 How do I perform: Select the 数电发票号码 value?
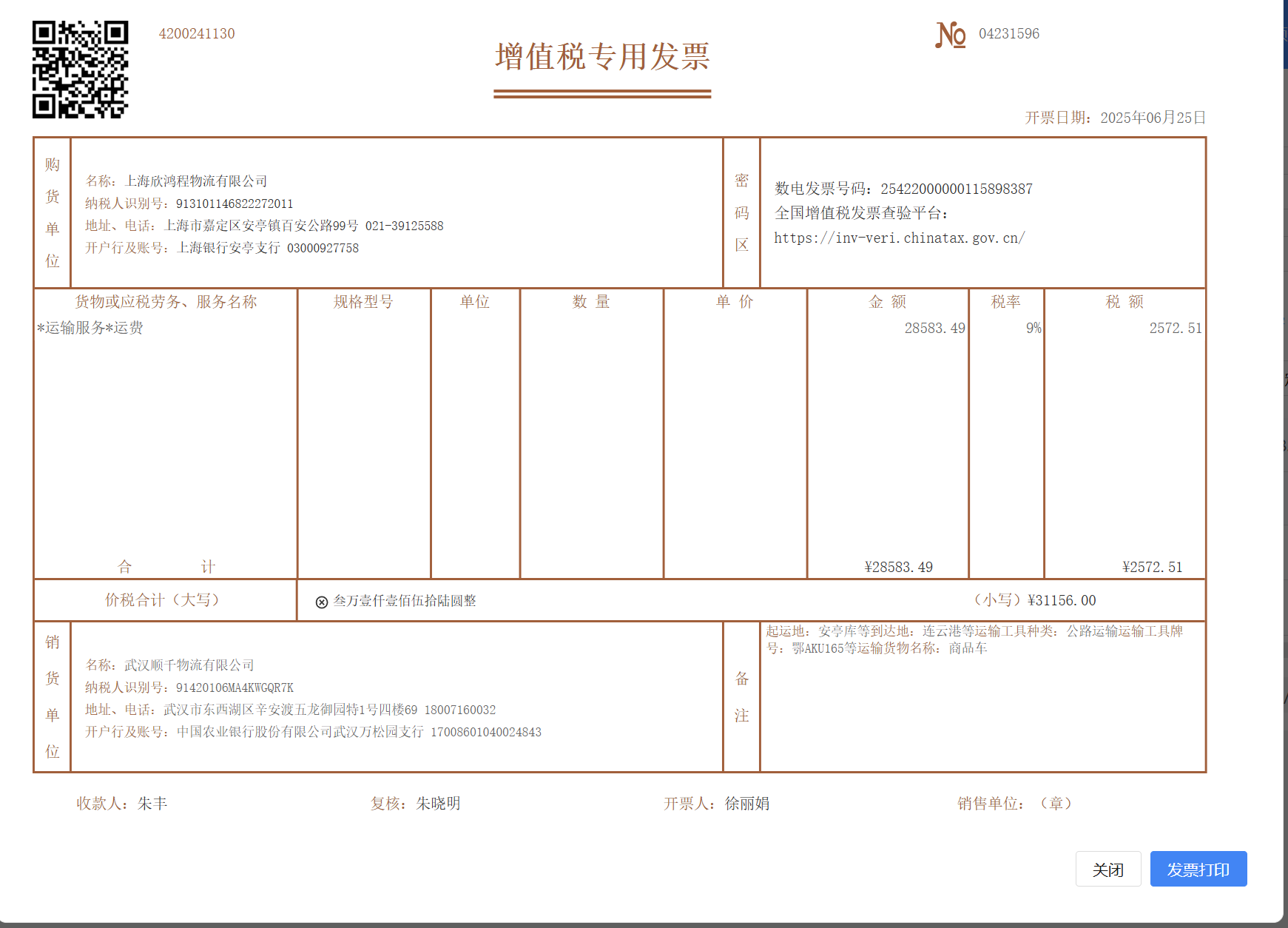click(x=956, y=189)
